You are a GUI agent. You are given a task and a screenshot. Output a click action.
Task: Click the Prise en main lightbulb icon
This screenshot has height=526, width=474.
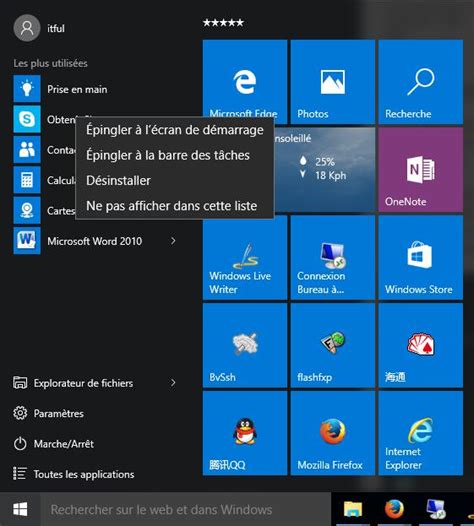pos(27,89)
